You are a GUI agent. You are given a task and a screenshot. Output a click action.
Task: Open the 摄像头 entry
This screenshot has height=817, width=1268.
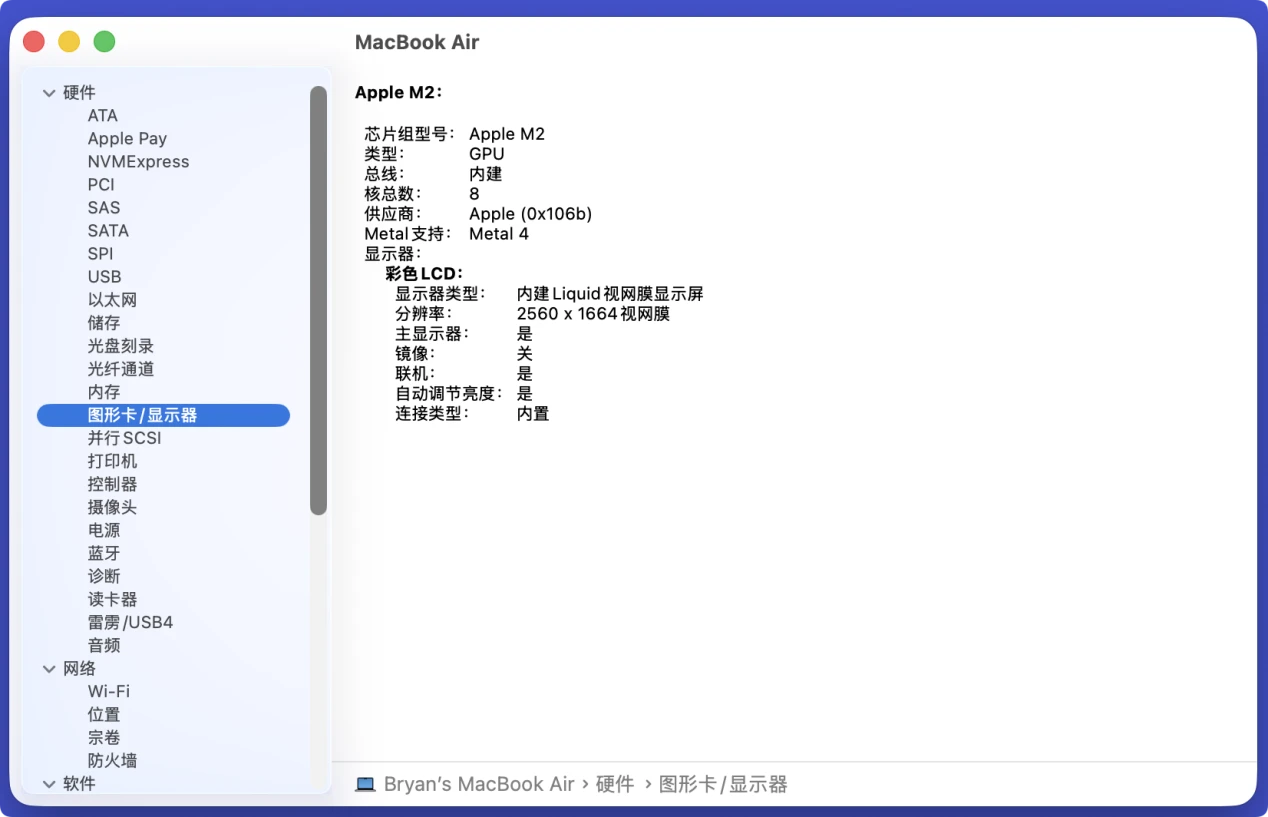tap(112, 507)
